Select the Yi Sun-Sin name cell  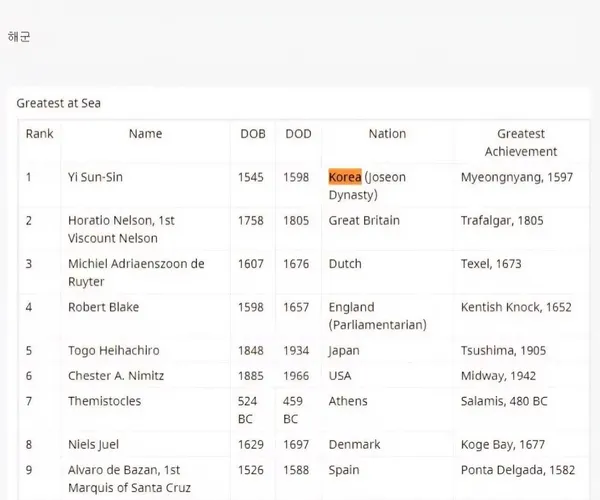(x=95, y=177)
